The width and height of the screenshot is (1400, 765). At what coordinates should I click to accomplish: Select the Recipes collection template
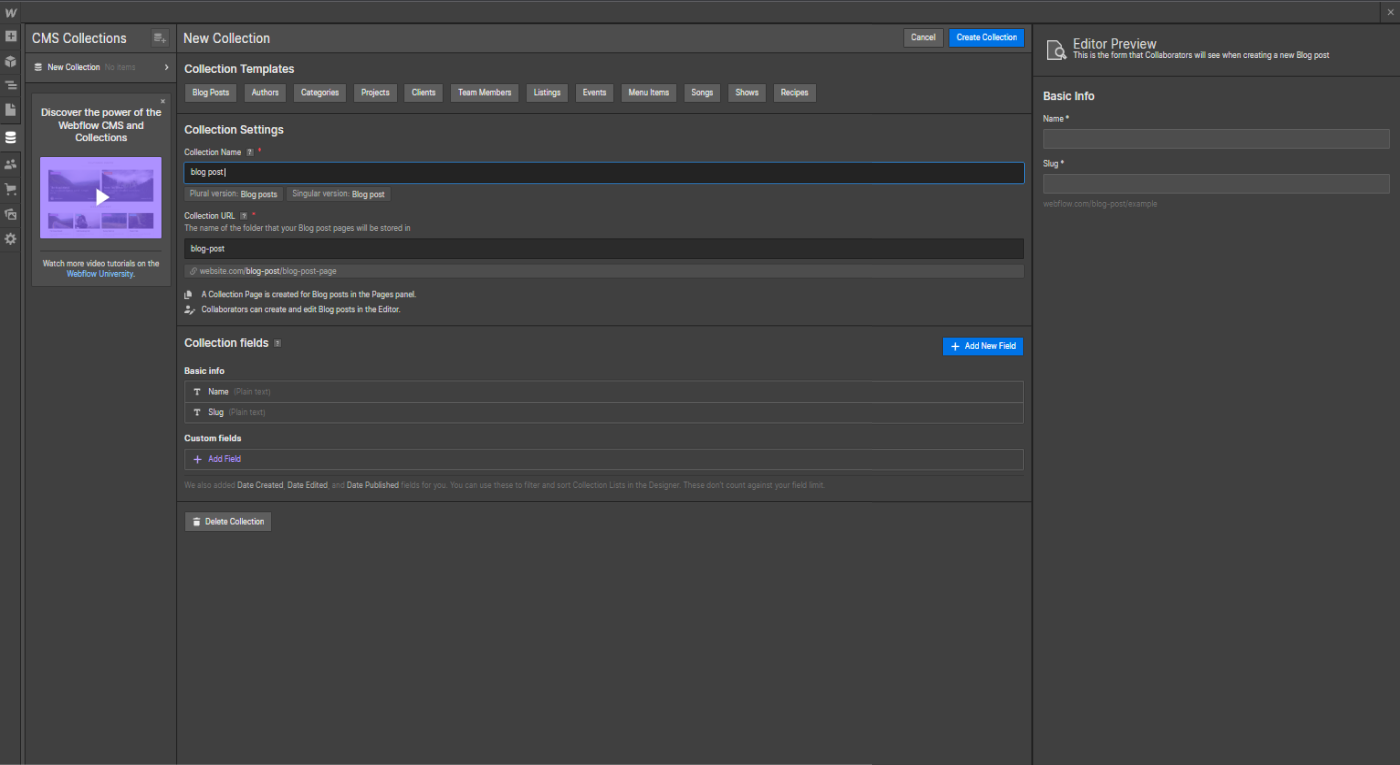pos(794,92)
